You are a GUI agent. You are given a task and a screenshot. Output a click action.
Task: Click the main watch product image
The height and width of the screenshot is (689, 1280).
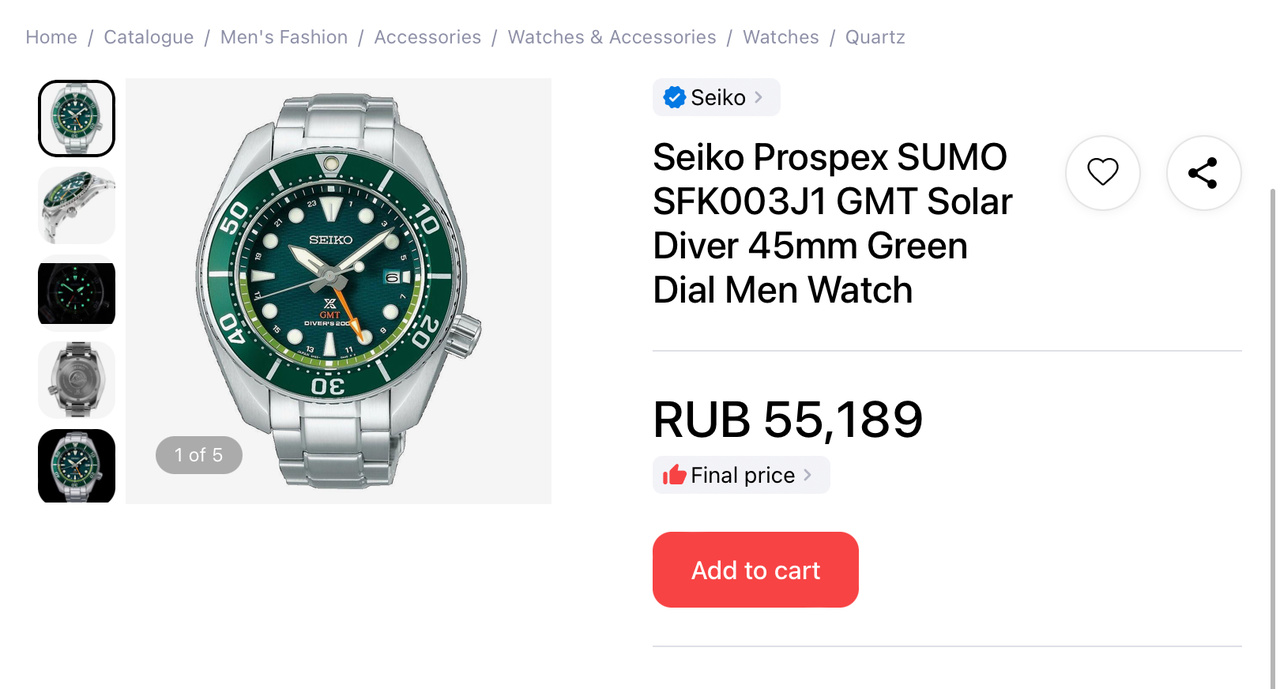(338, 290)
